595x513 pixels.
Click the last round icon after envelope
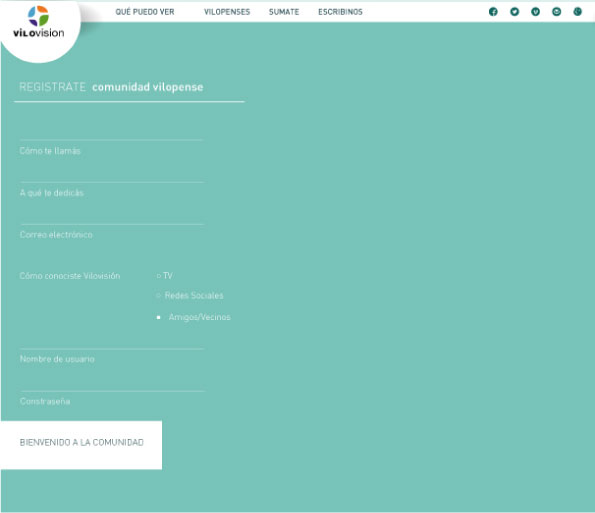(x=578, y=12)
